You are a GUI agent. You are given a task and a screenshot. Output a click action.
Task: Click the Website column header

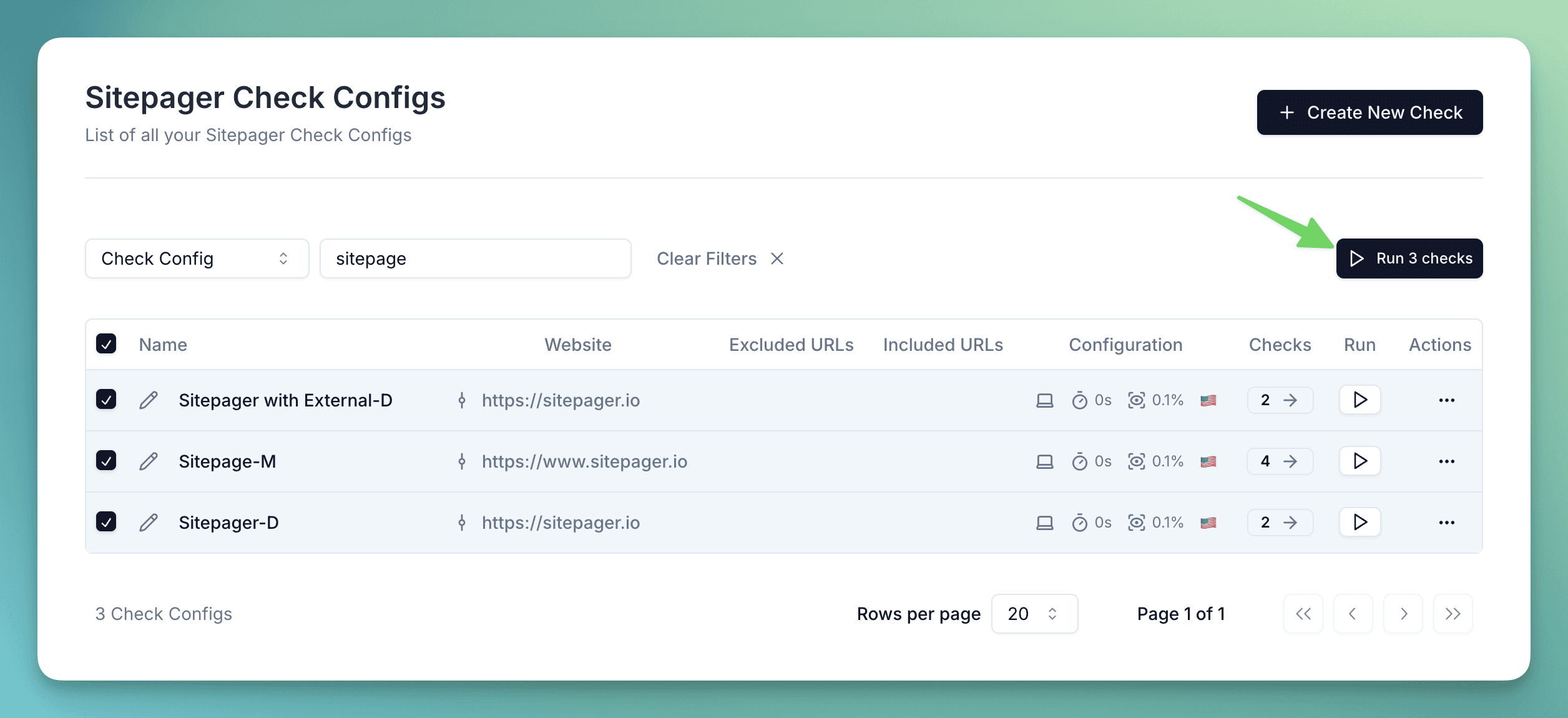pos(578,345)
